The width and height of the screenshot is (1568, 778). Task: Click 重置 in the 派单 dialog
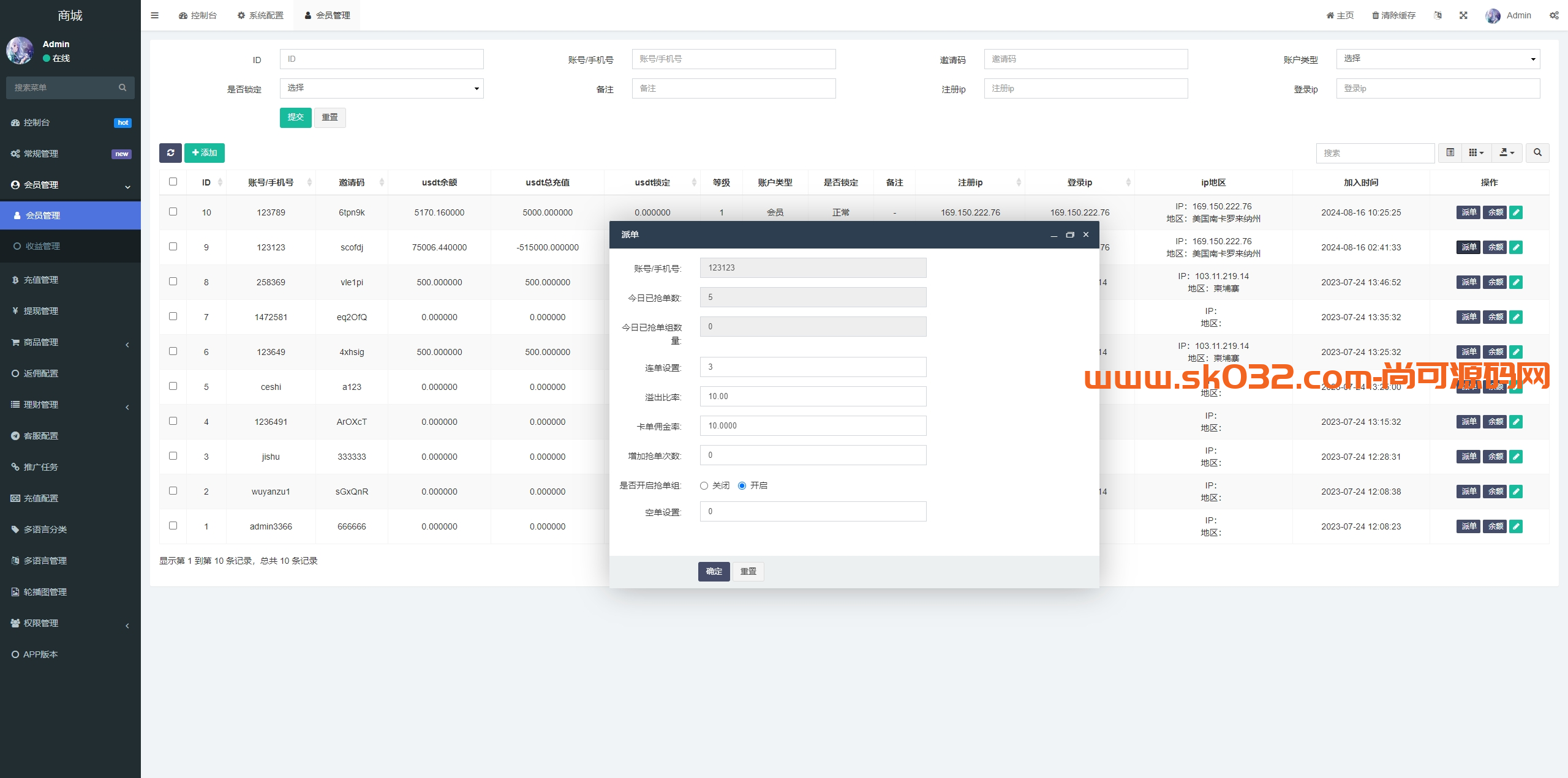click(x=748, y=571)
